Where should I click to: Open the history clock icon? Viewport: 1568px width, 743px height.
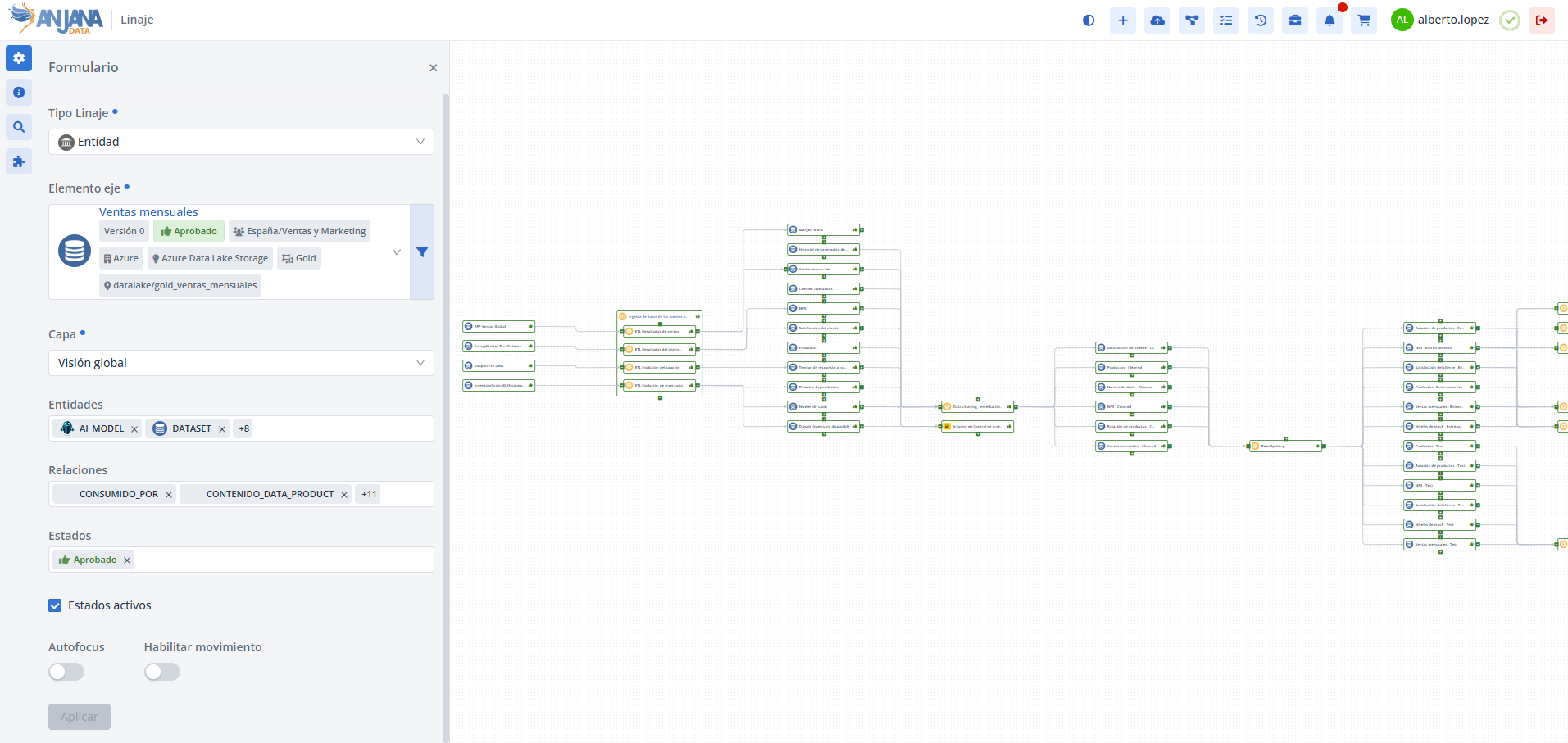[x=1261, y=20]
